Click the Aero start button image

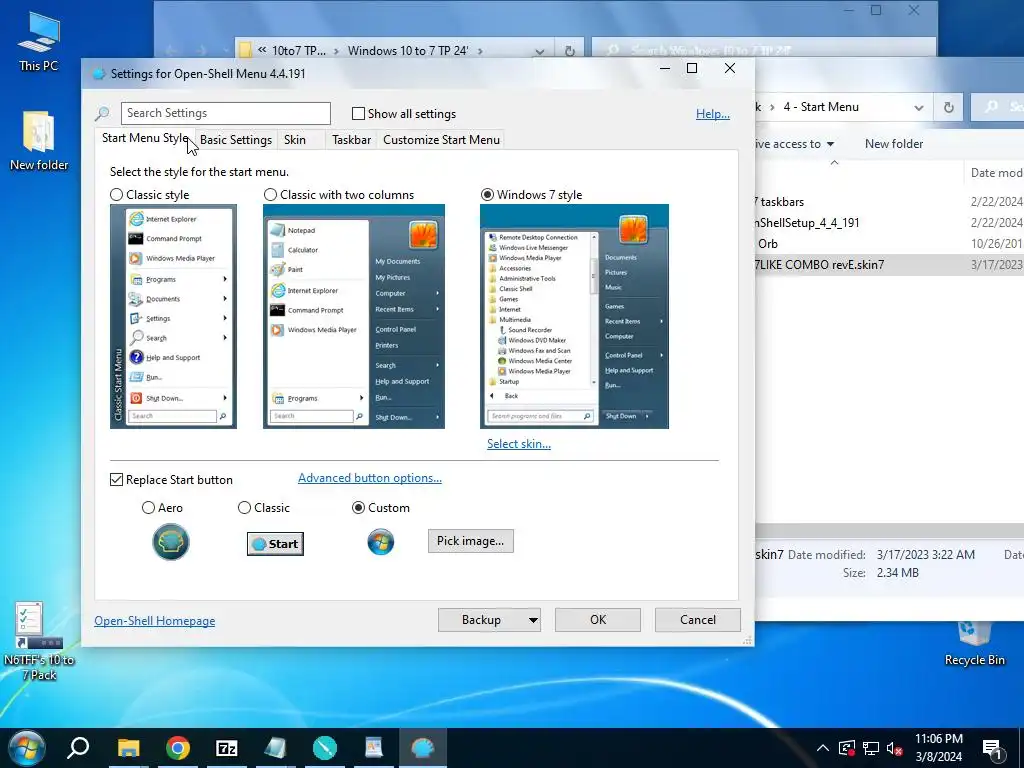coord(171,542)
